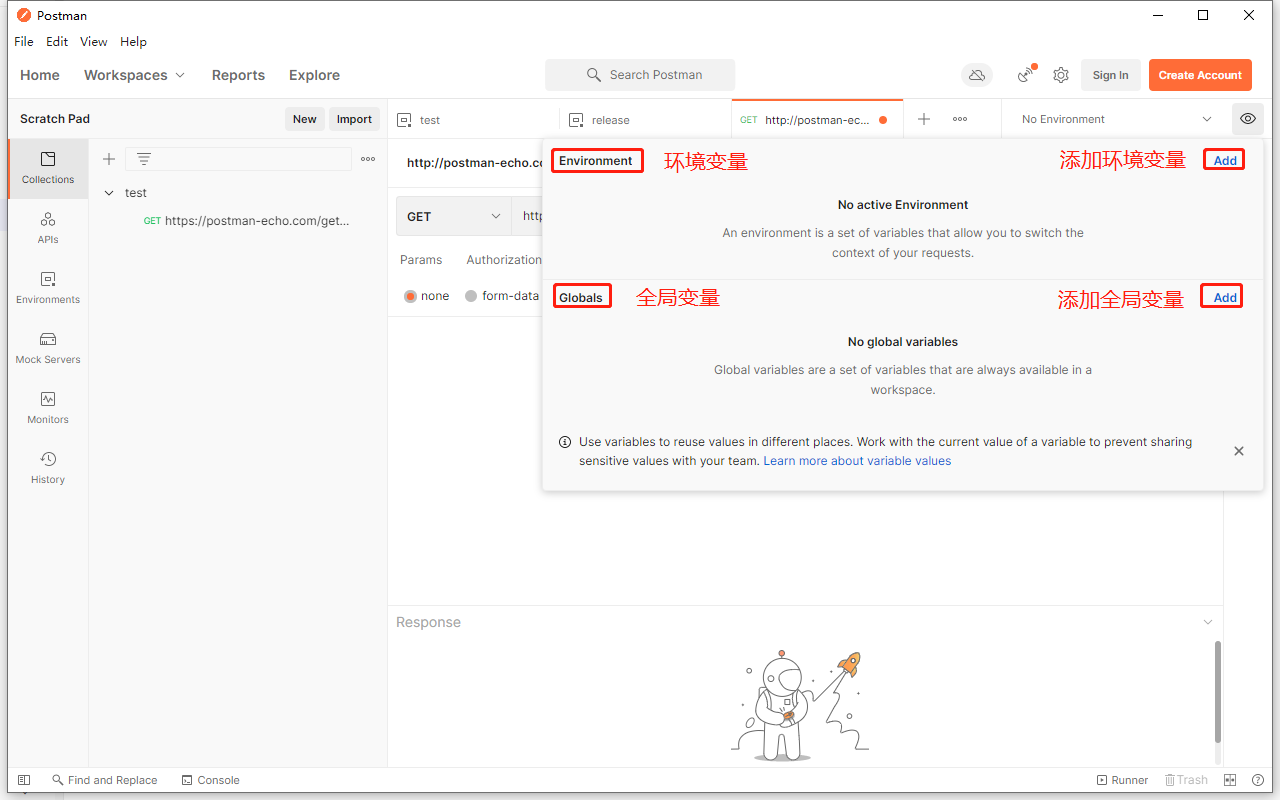Image resolution: width=1280 pixels, height=800 pixels.
Task: Open the collections more-options ellipsis
Action: pyautogui.click(x=368, y=159)
